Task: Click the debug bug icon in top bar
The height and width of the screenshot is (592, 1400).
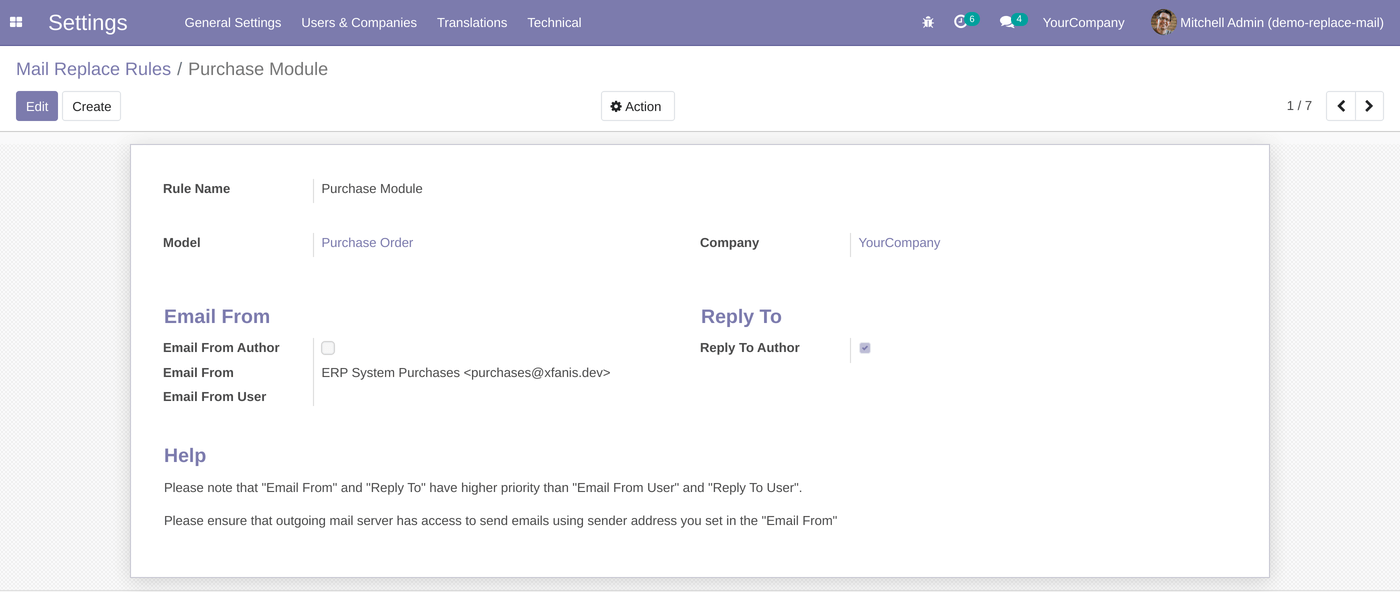Action: click(928, 21)
